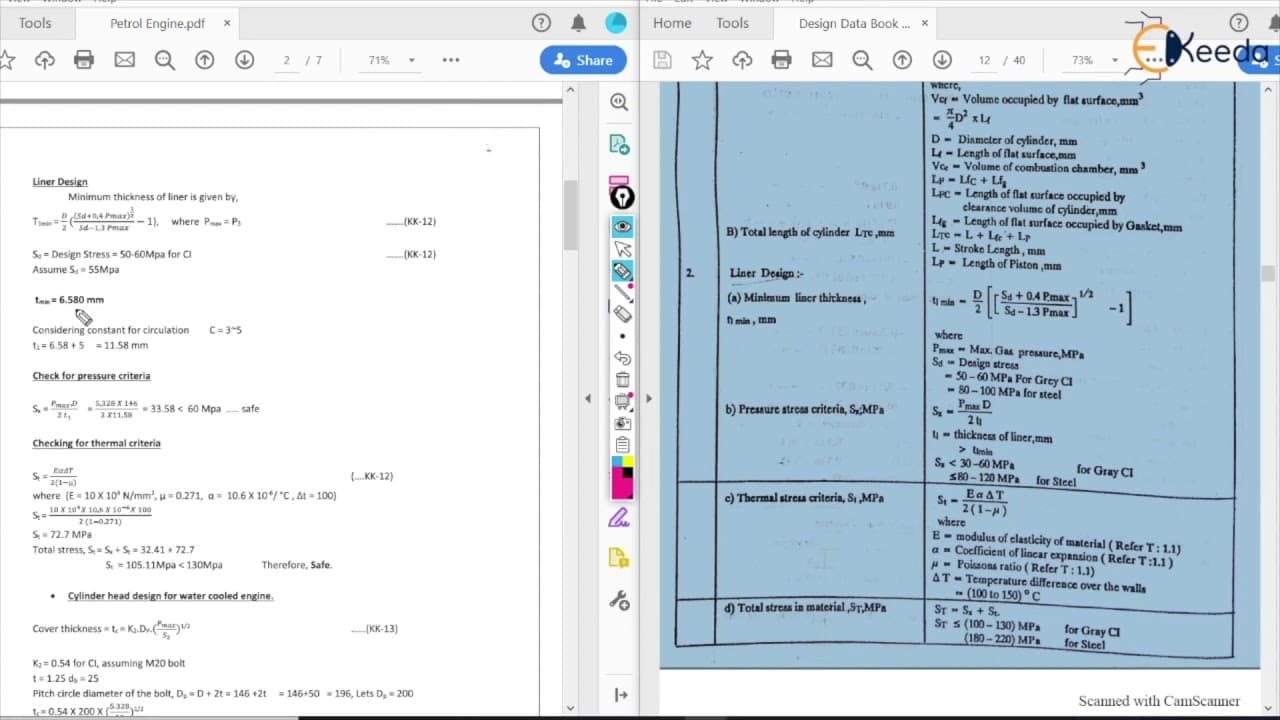Go to previous page in Petrol Engine
The height and width of the screenshot is (720, 1280).
pos(205,60)
